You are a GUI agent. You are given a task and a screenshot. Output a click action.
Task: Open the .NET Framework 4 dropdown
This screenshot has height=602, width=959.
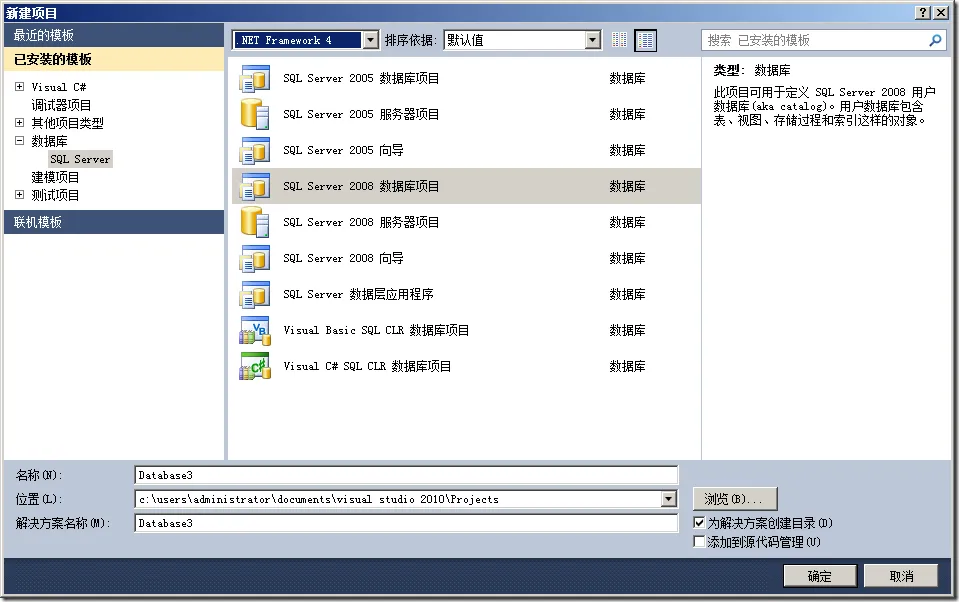tap(371, 40)
